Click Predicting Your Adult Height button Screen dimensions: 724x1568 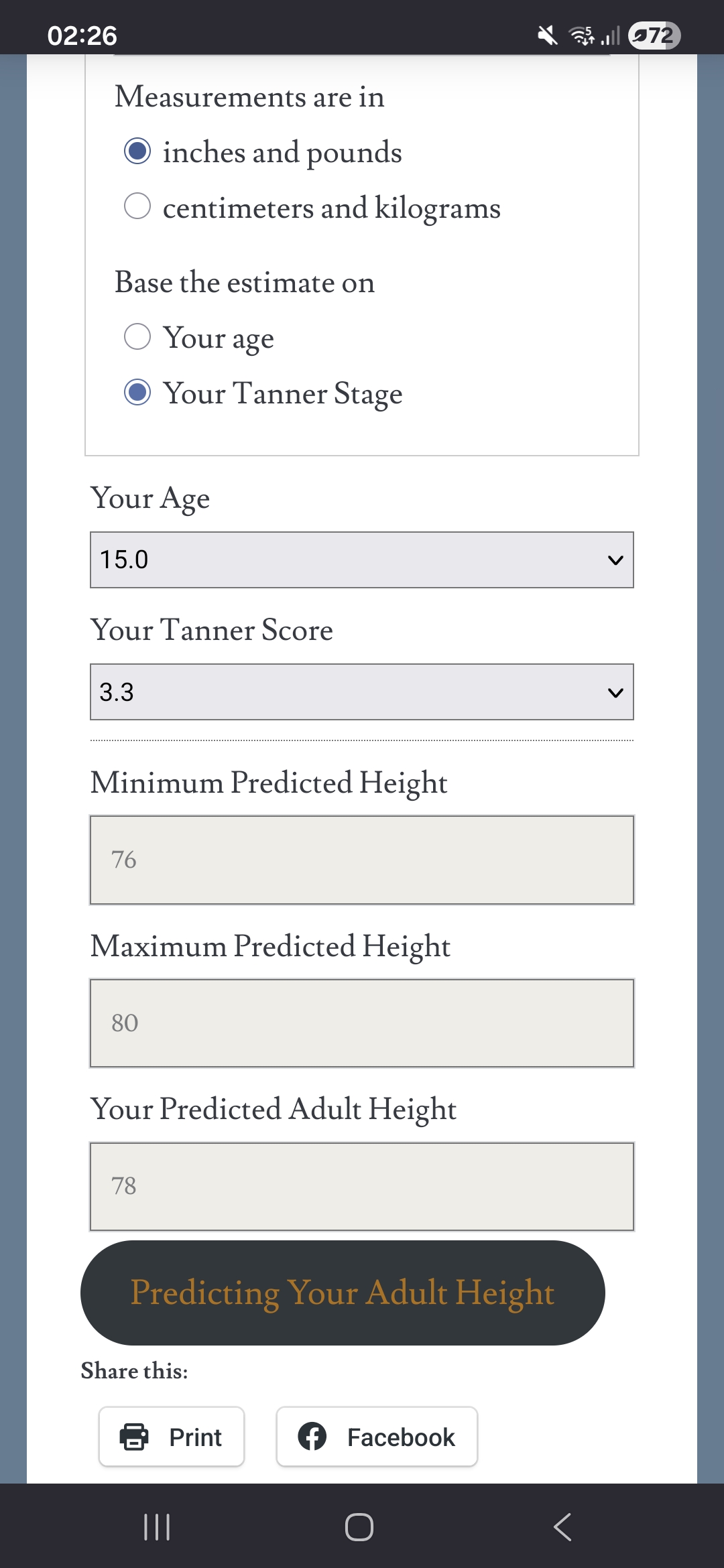coord(342,1293)
